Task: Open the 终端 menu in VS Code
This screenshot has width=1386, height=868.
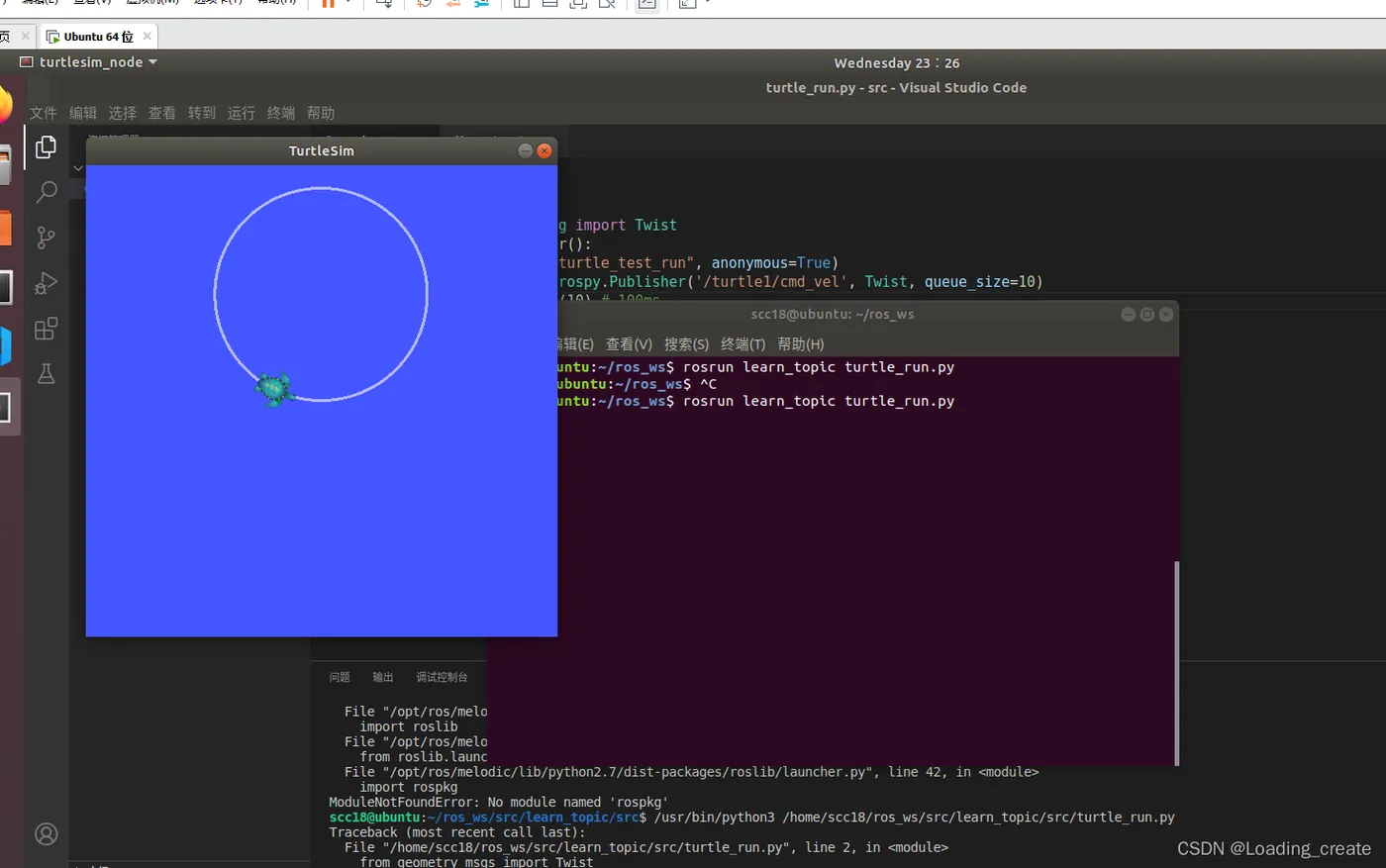Action: (x=280, y=113)
